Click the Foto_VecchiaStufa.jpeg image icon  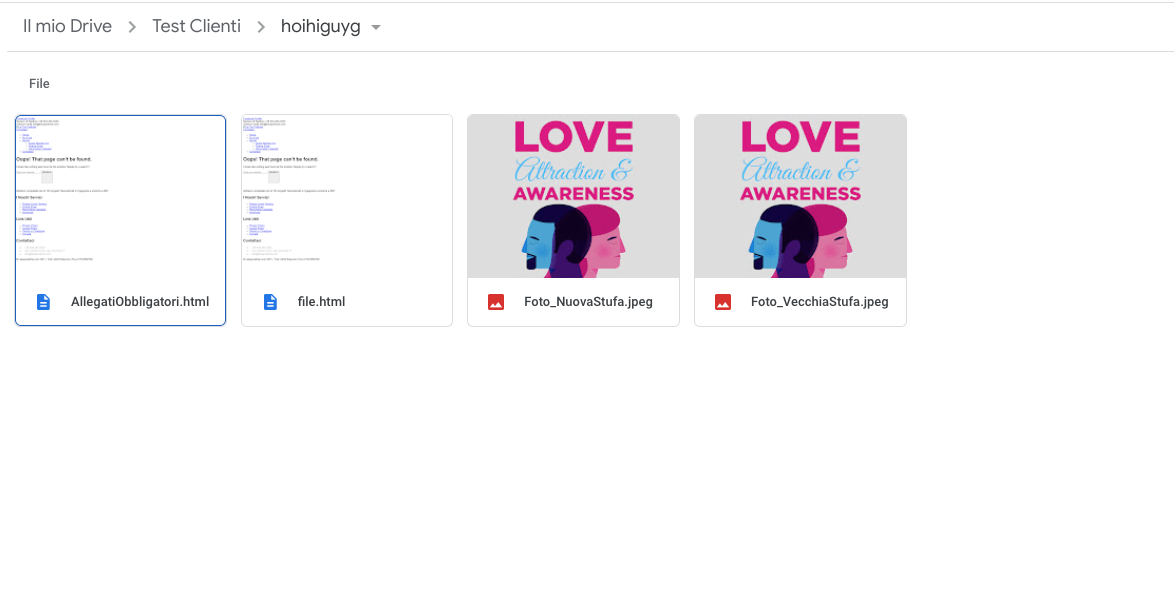723,302
